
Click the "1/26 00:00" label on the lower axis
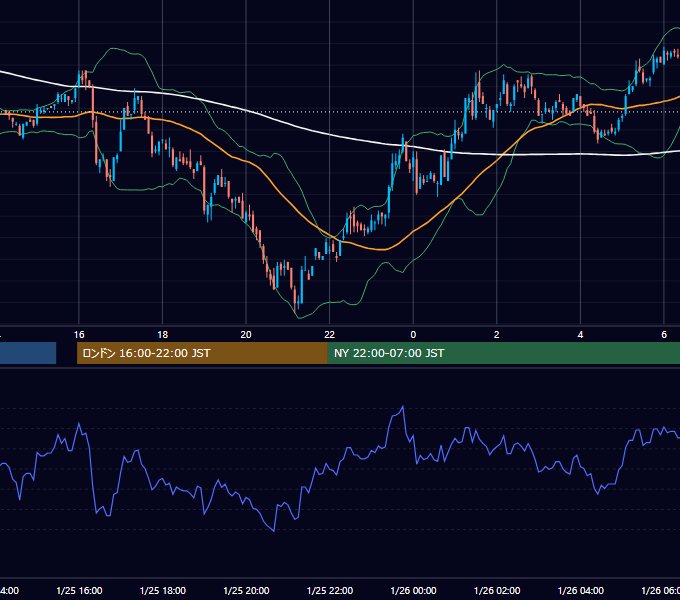[413, 590]
